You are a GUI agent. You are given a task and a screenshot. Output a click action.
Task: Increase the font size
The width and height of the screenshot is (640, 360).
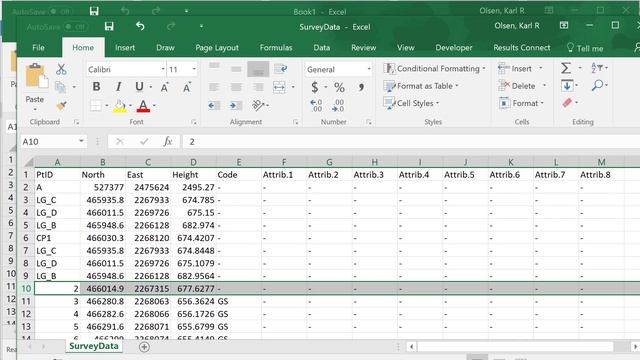click(x=165, y=87)
